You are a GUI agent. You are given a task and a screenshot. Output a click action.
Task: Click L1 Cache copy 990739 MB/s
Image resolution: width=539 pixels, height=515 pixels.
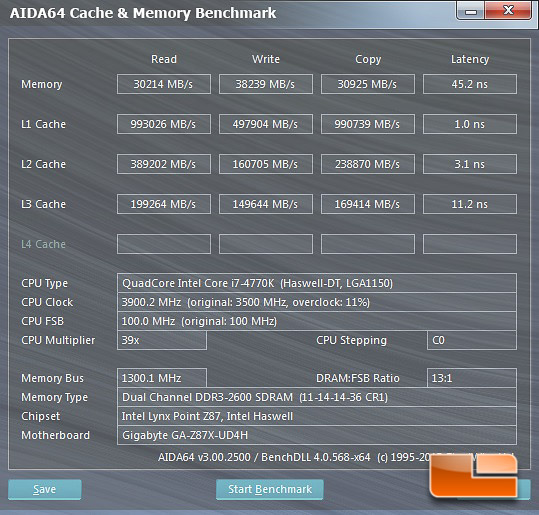[x=367, y=124]
